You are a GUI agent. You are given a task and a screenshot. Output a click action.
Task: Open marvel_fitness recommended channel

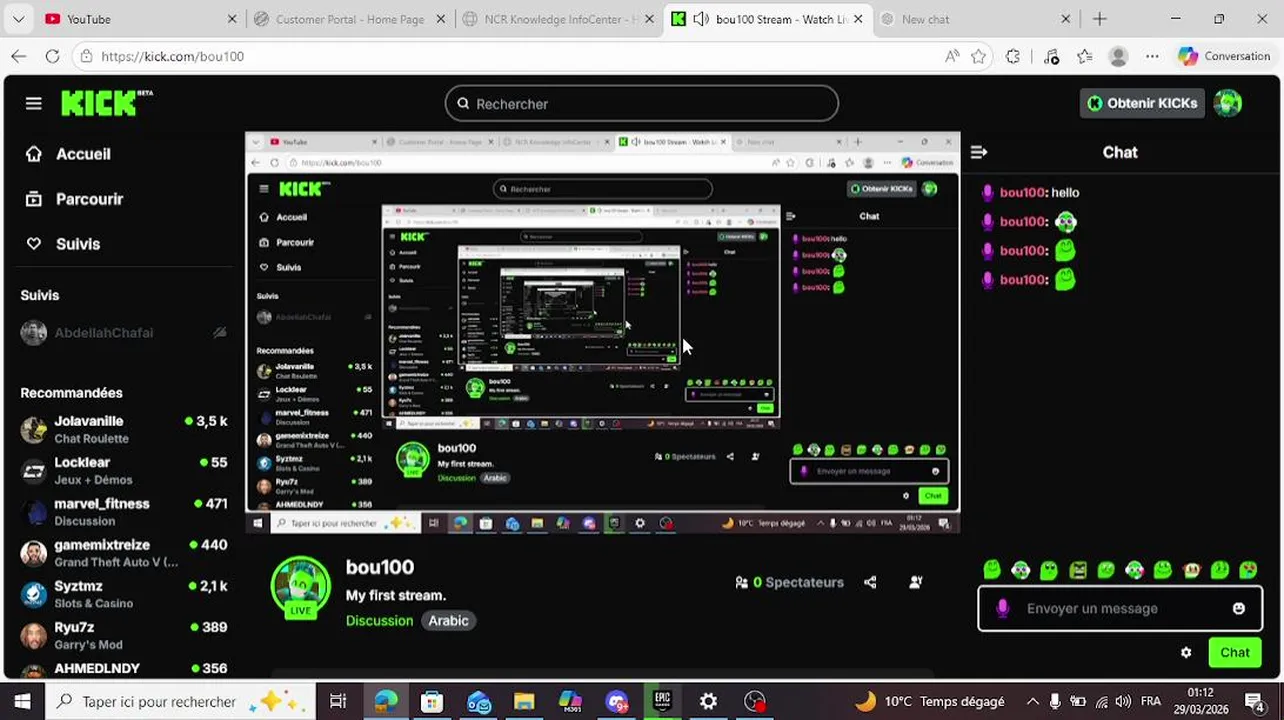[124, 512]
